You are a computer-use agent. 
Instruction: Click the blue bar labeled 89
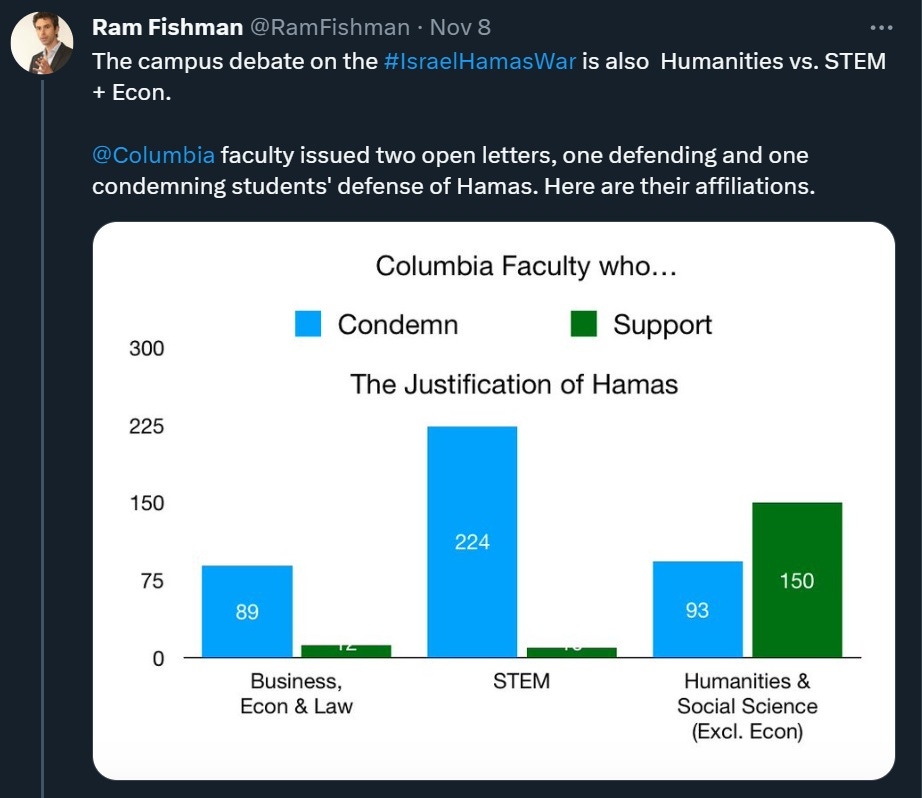tap(247, 612)
